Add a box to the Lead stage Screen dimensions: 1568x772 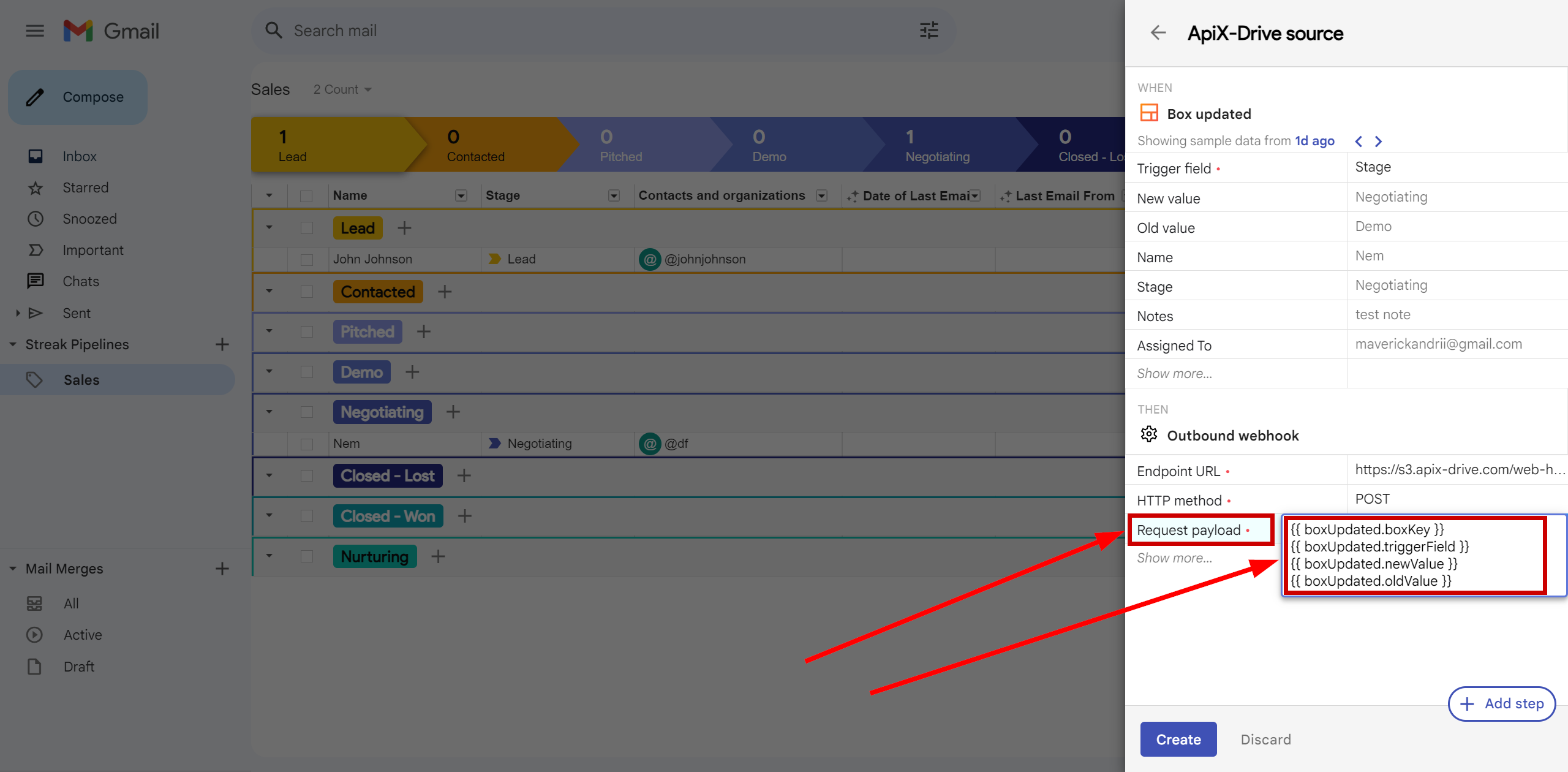404,229
